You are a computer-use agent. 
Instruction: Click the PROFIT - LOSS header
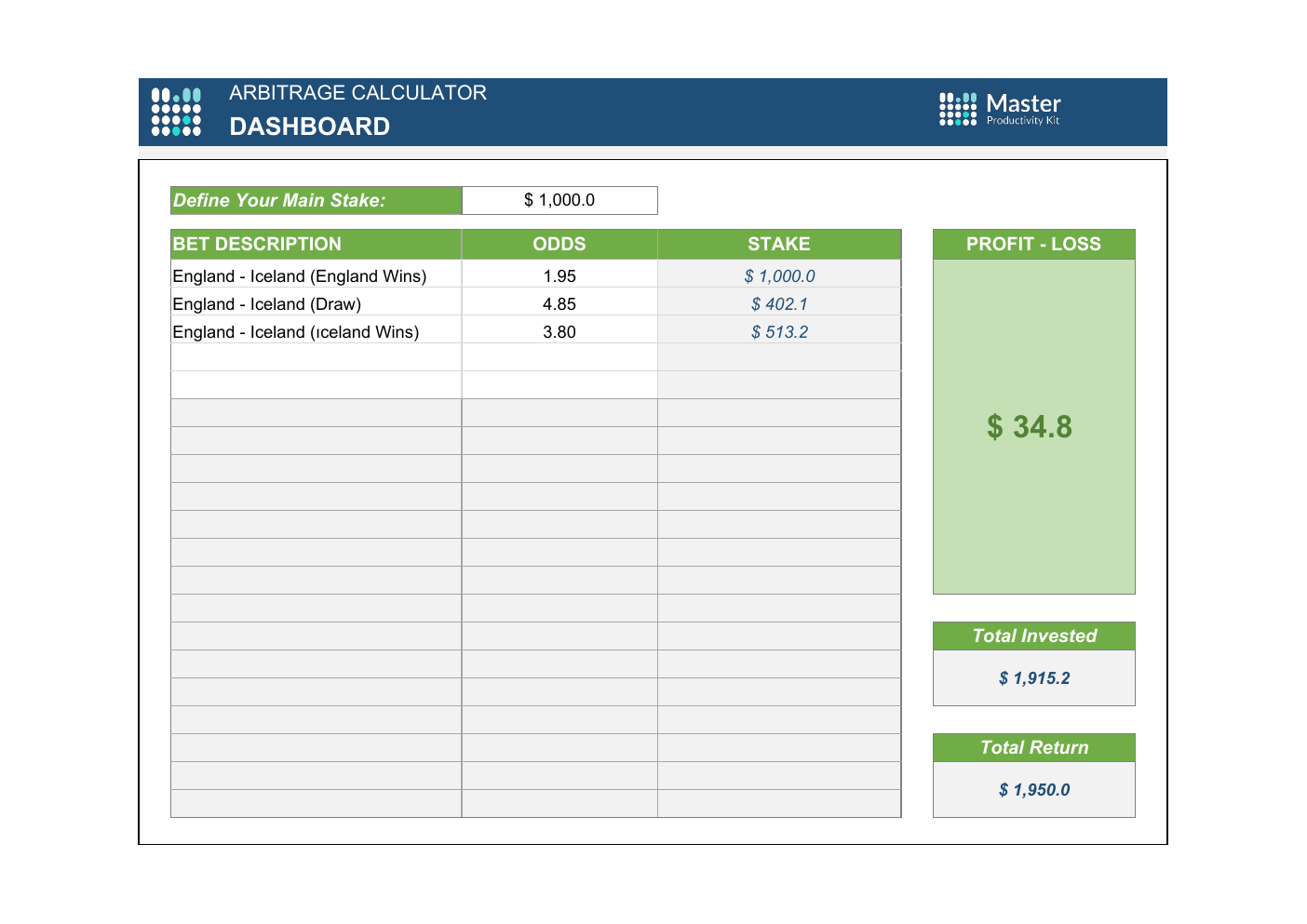(x=1034, y=244)
